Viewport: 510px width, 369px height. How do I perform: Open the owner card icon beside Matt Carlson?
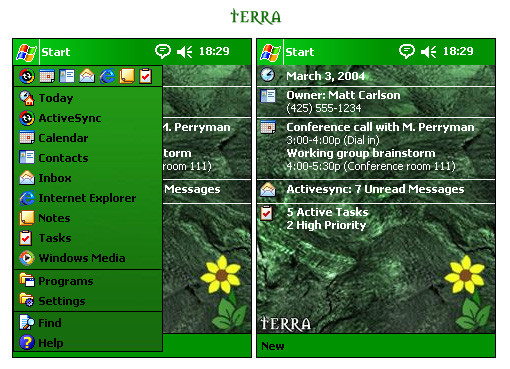coord(268,96)
